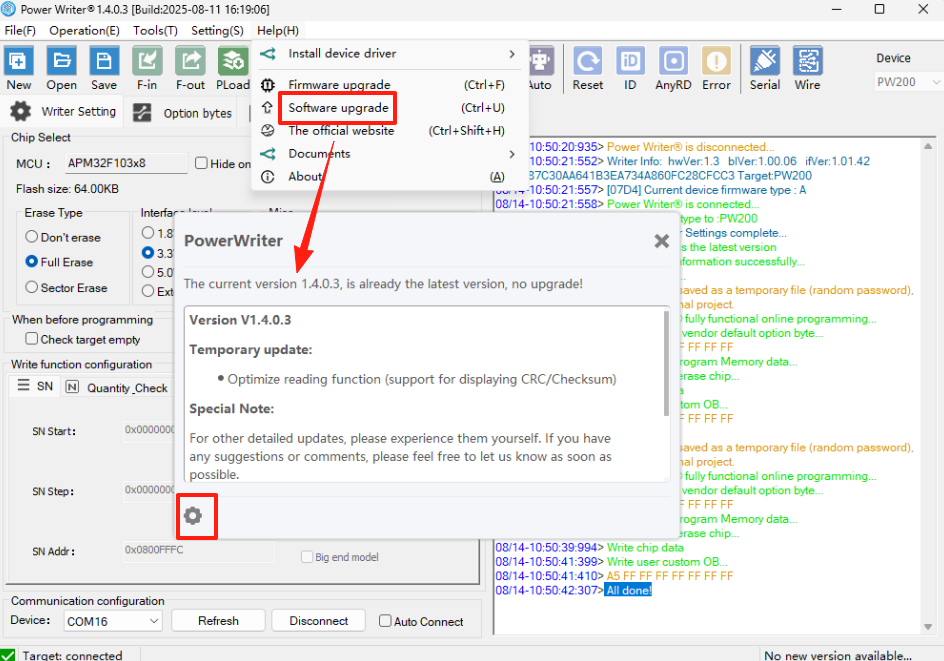Open the PW200 Device dropdown

coord(908,82)
